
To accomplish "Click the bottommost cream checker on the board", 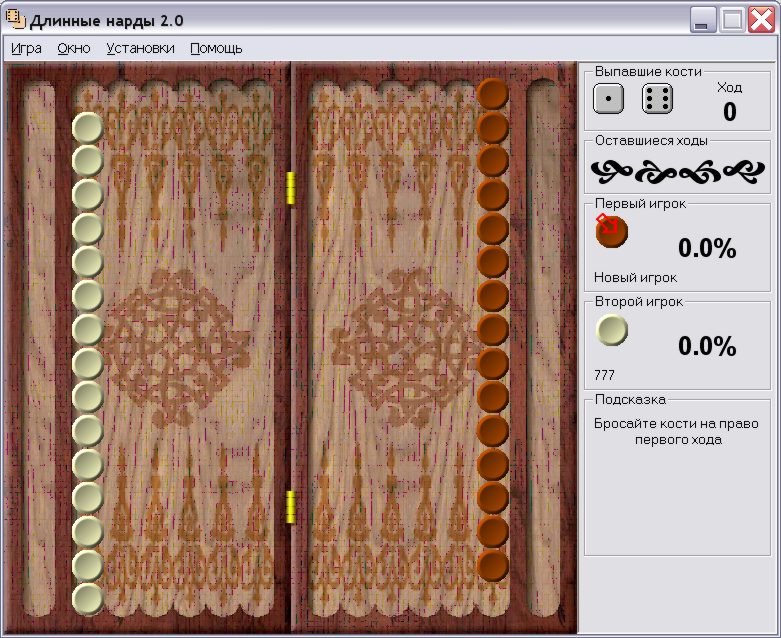I will click(x=88, y=599).
